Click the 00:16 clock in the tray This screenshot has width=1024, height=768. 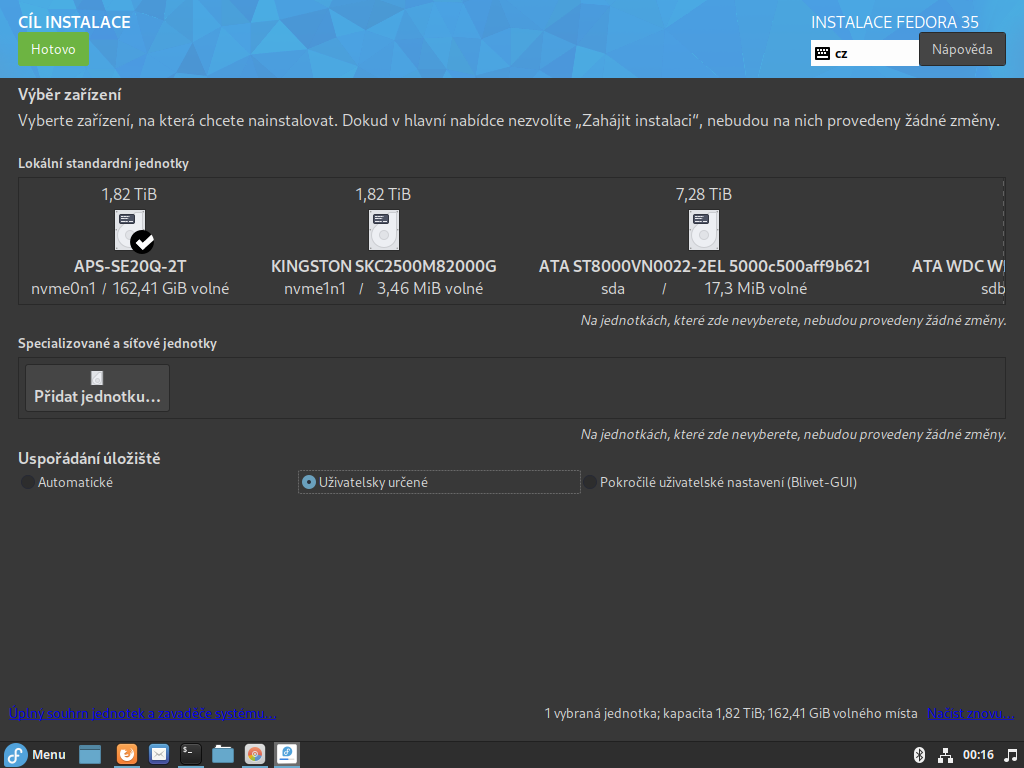coord(978,755)
